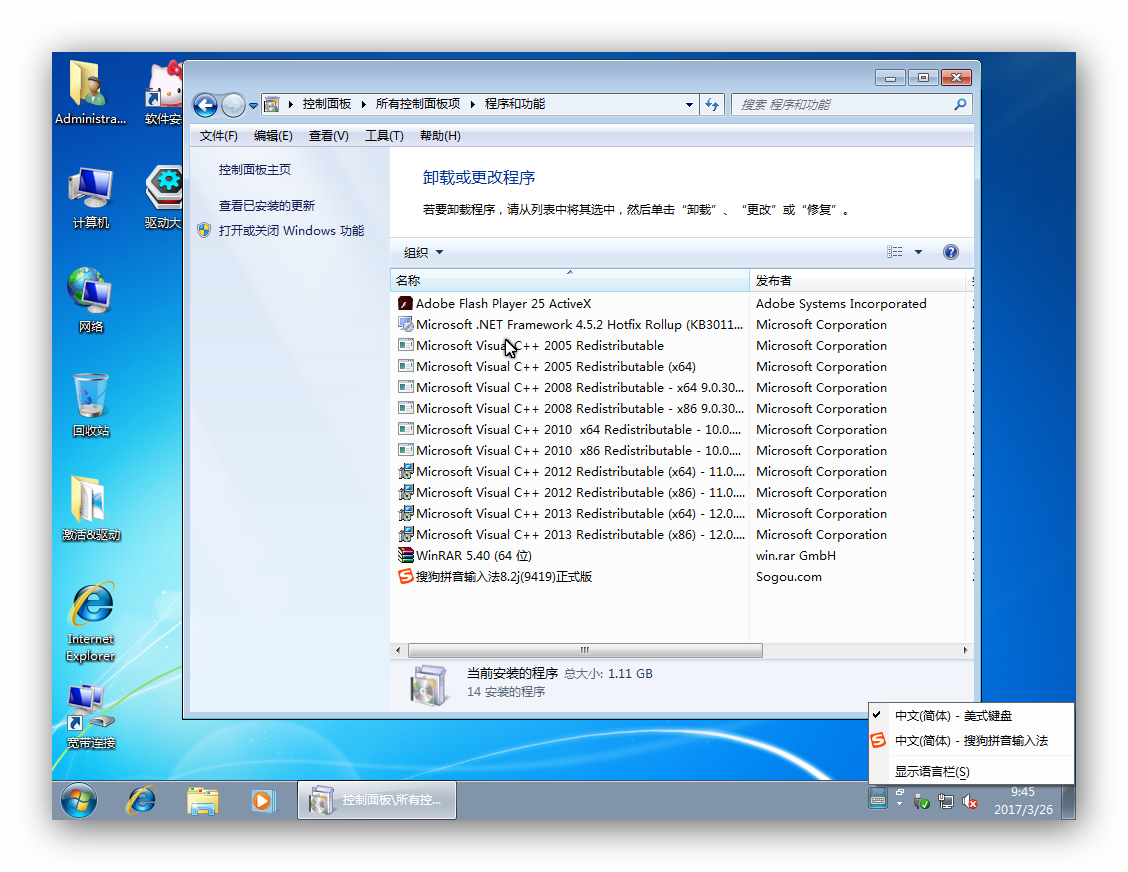This screenshot has height=872, width=1128.
Task: Open Internet Explorer from taskbar
Action: [142, 800]
